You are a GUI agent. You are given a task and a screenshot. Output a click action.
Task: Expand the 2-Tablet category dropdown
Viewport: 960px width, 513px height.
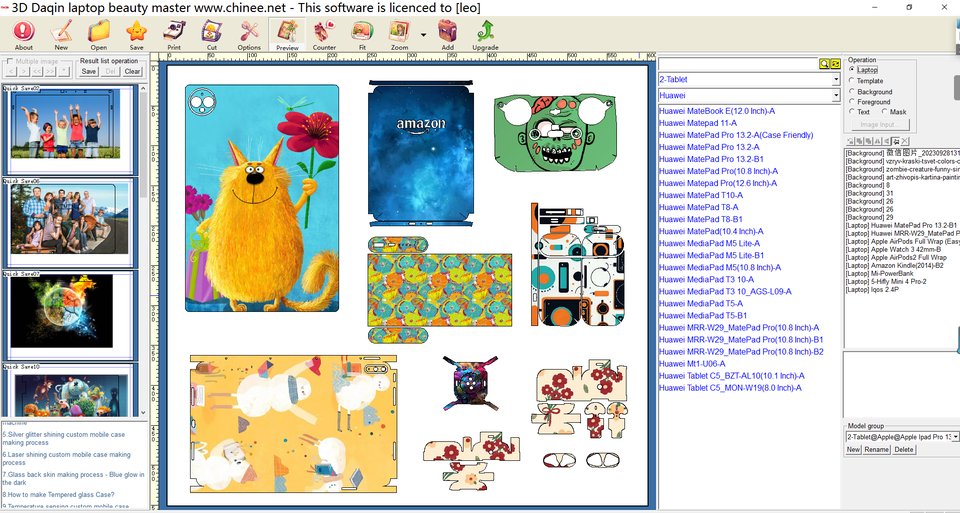[x=835, y=79]
